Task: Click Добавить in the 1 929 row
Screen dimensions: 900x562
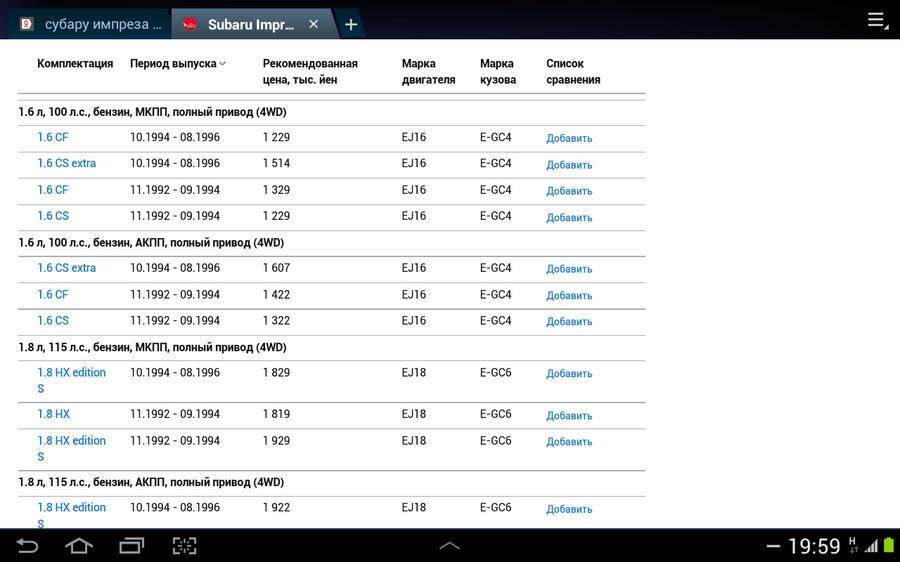Action: click(x=569, y=441)
